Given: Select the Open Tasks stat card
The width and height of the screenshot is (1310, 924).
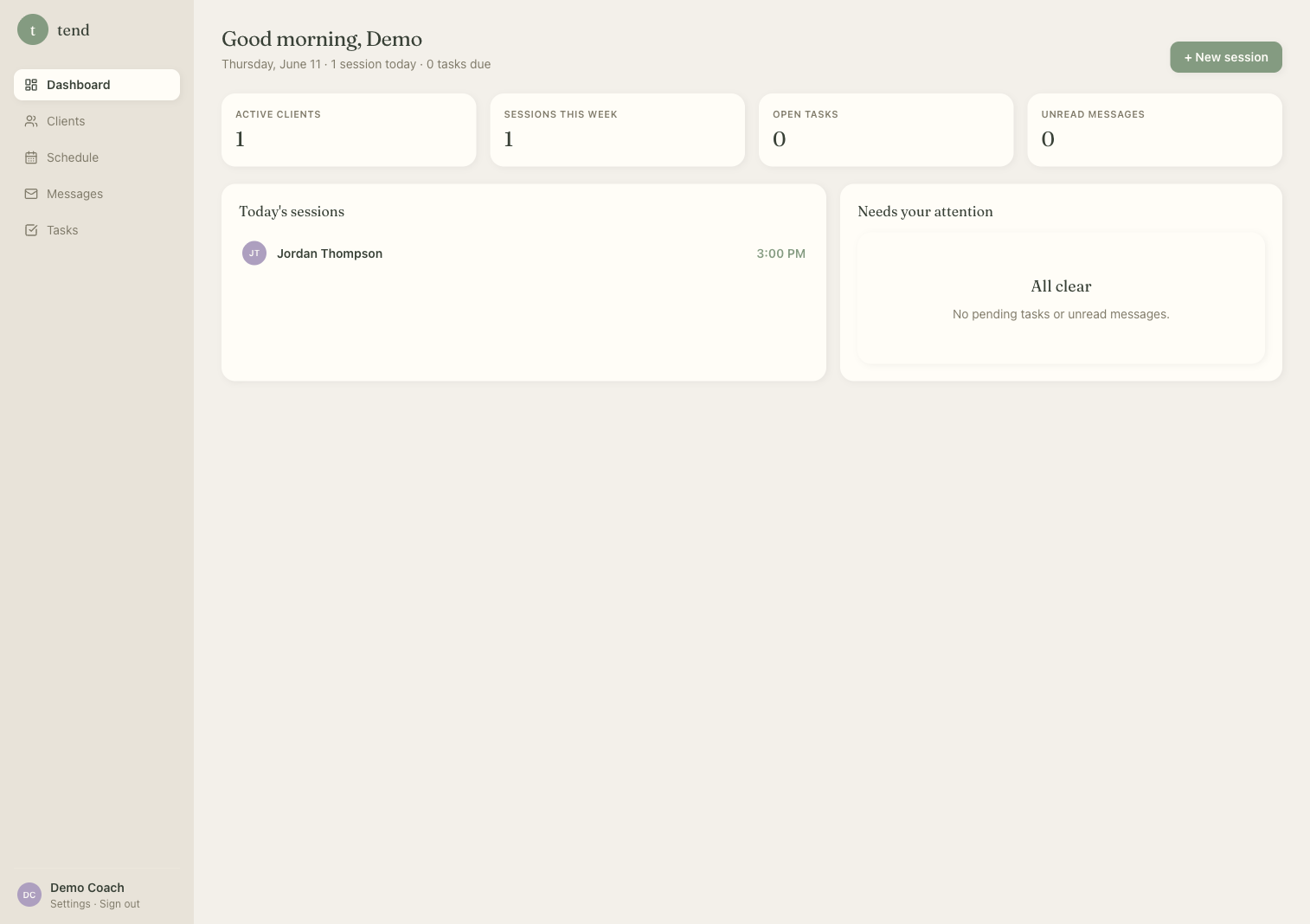Looking at the screenshot, I should click(886, 130).
